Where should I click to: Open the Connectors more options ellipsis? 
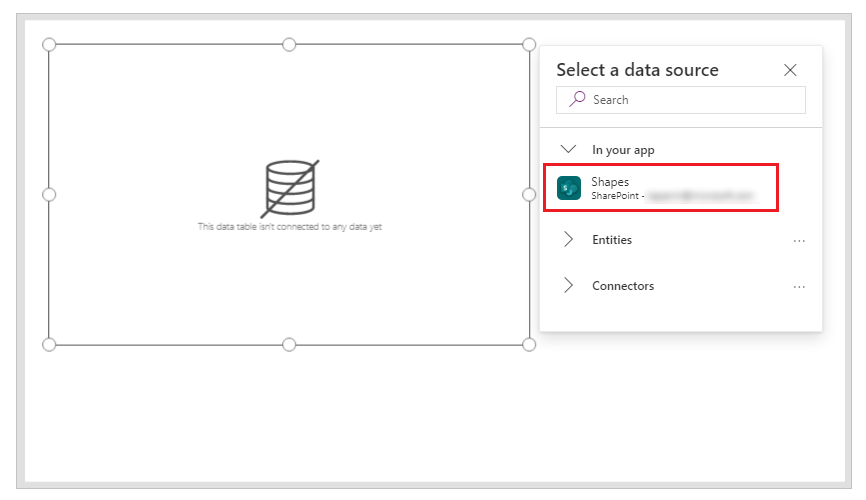tap(799, 287)
